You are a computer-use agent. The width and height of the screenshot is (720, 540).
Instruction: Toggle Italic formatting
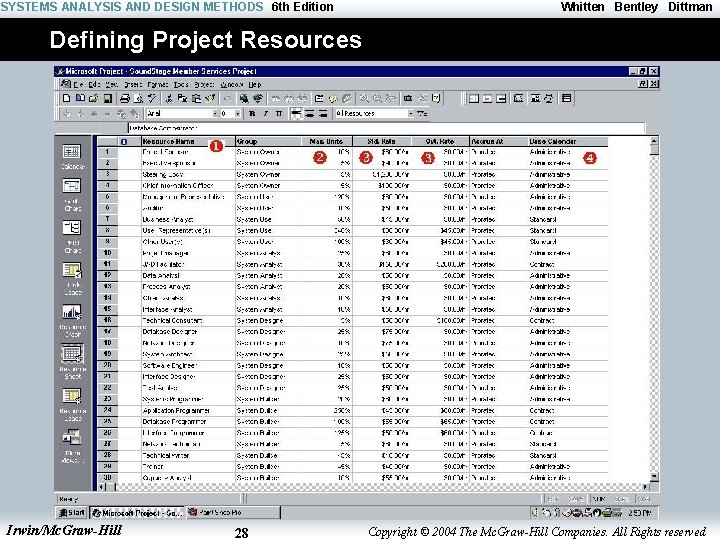click(x=265, y=113)
